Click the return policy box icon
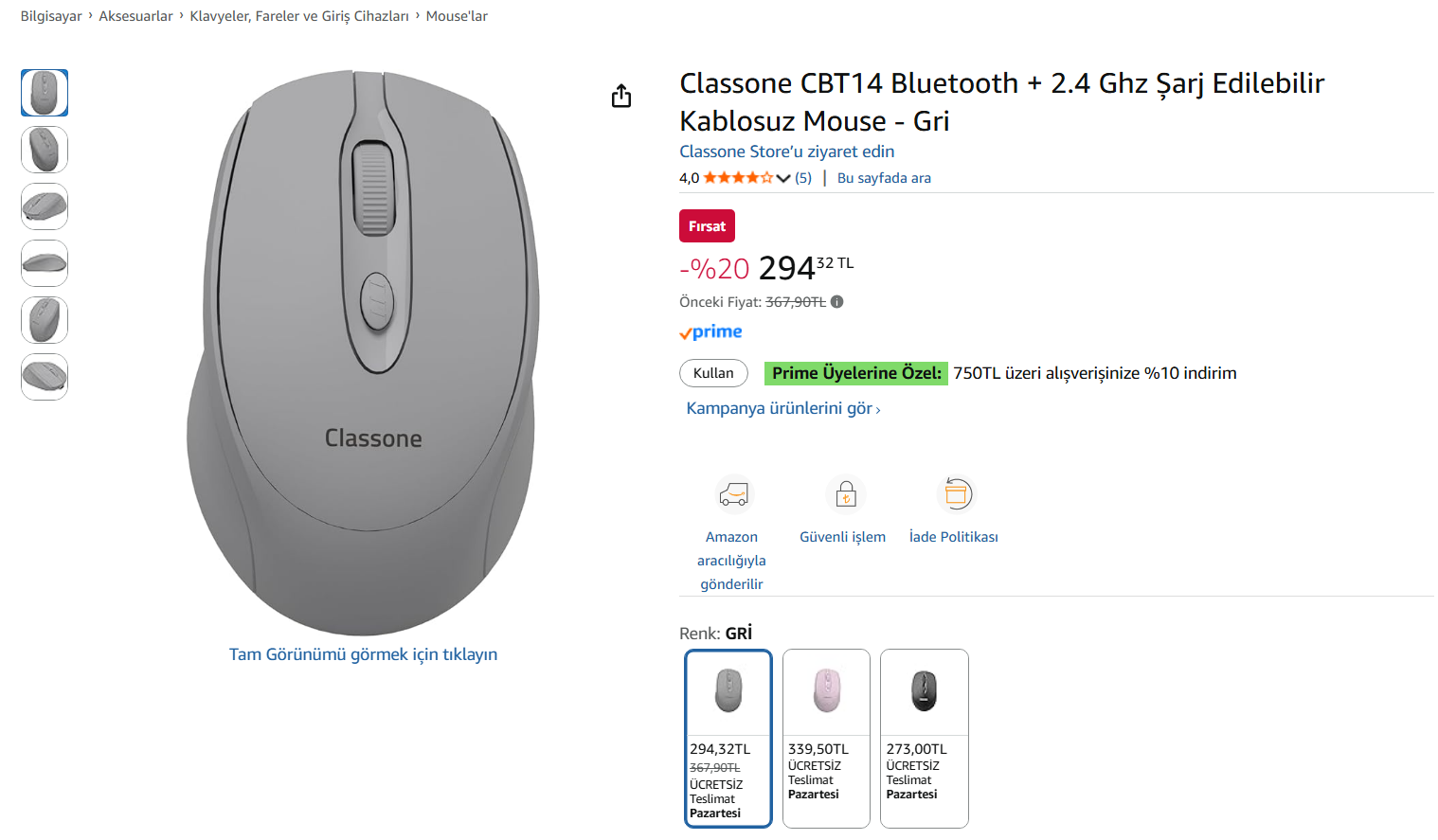Image resolution: width=1438 pixels, height=840 pixels. pos(957,494)
